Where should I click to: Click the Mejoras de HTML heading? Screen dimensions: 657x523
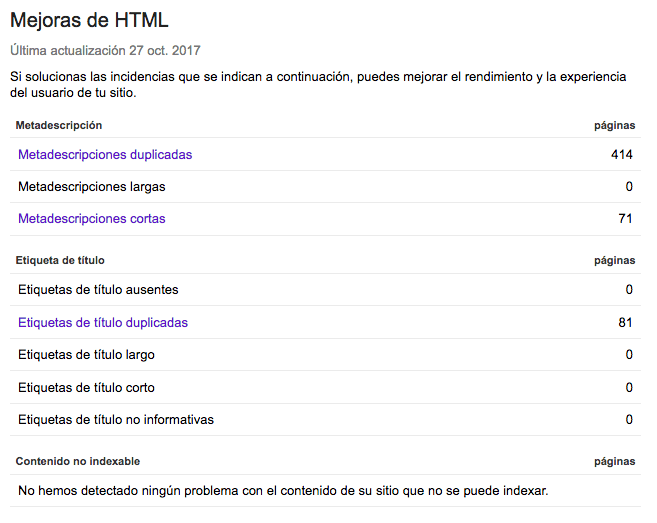point(89,20)
